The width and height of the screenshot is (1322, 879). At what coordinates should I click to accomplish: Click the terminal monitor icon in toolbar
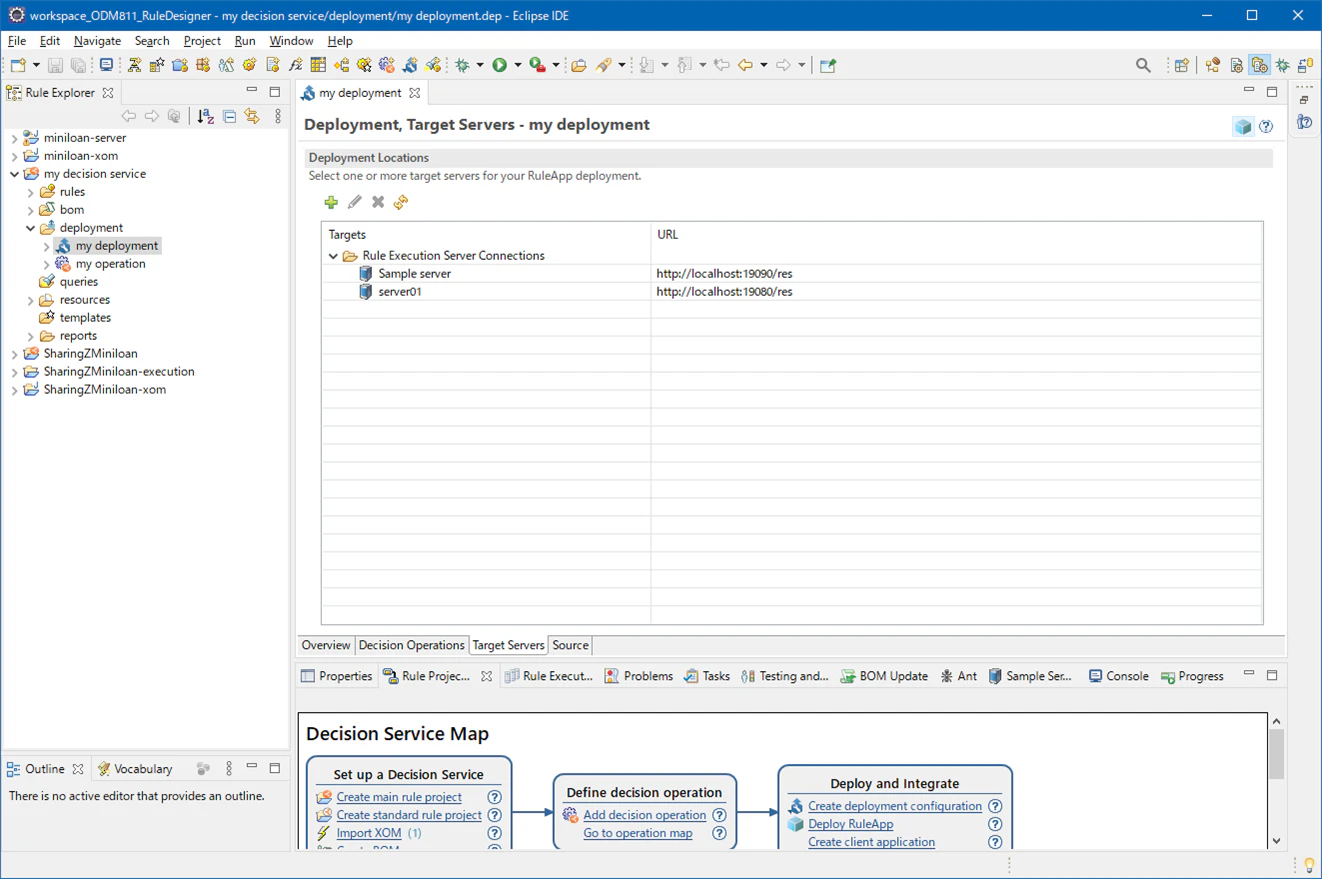(x=105, y=65)
